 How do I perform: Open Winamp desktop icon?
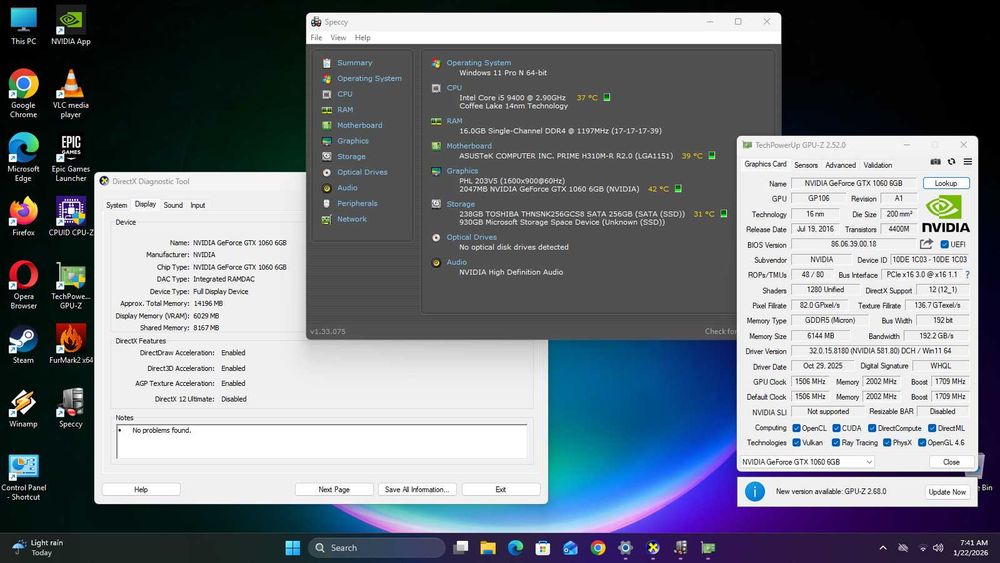[24, 408]
